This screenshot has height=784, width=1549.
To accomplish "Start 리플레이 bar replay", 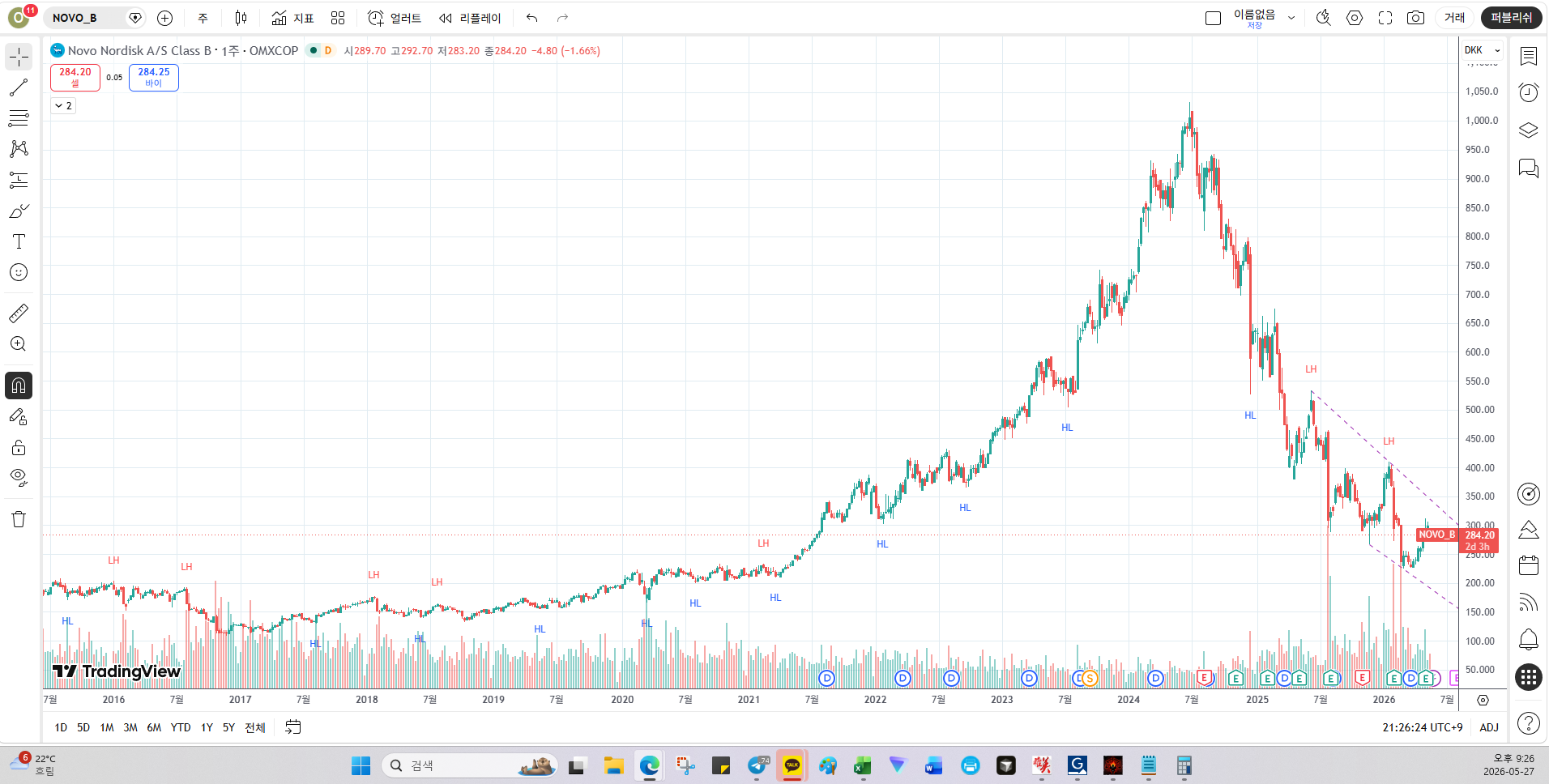I will point(470,18).
